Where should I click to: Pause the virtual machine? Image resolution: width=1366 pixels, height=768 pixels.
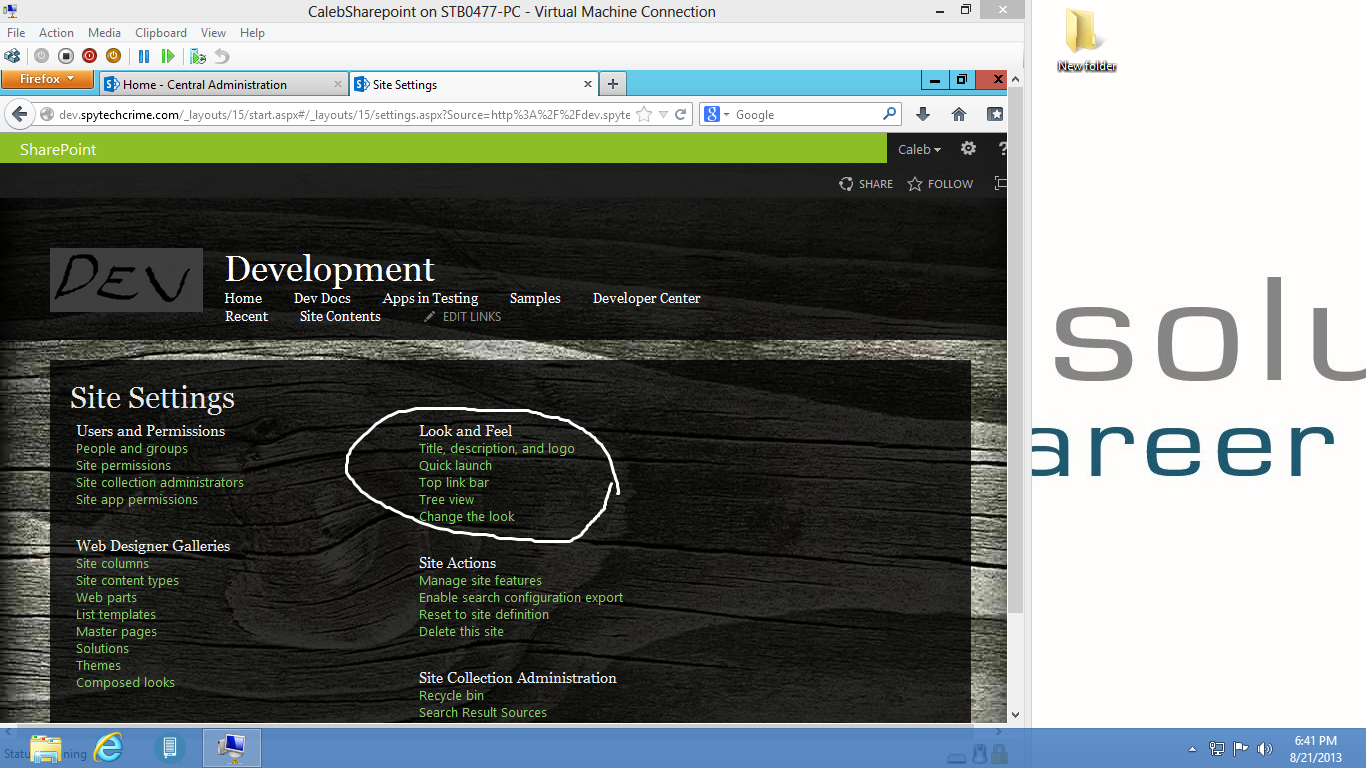pyautogui.click(x=144, y=56)
